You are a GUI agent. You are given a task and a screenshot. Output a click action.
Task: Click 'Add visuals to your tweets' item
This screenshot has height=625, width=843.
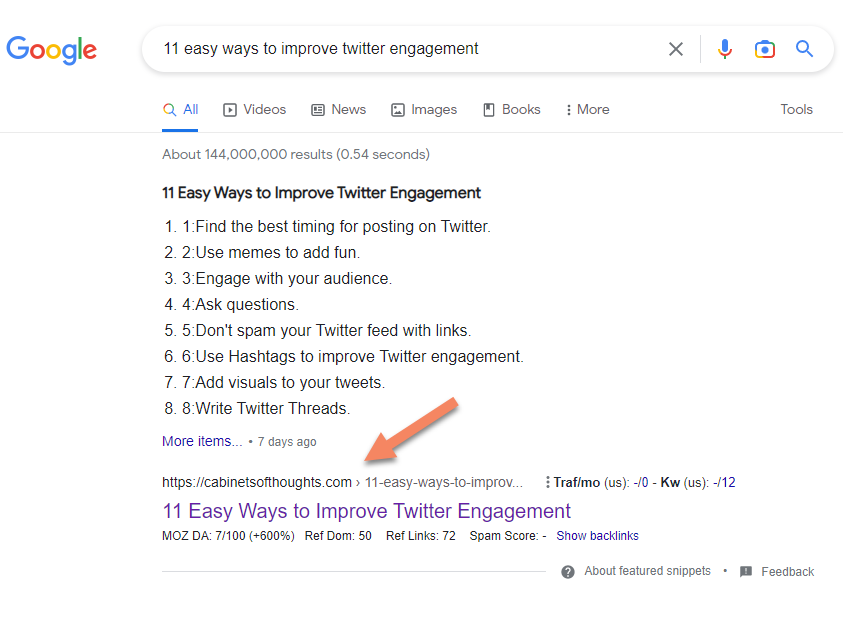click(283, 382)
